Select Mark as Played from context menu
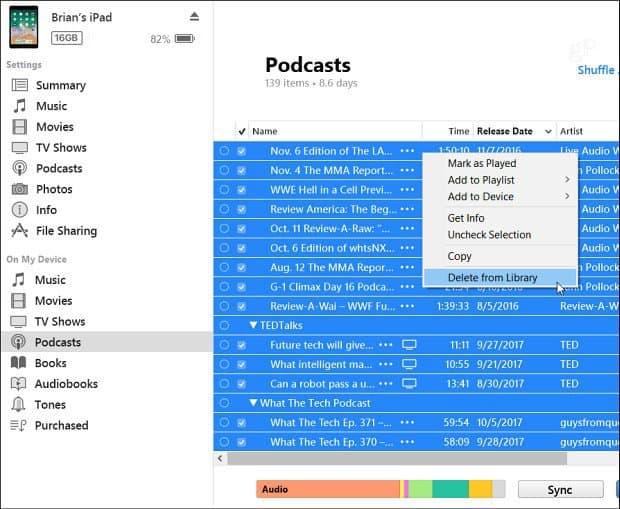The width and height of the screenshot is (620, 509). (x=481, y=163)
